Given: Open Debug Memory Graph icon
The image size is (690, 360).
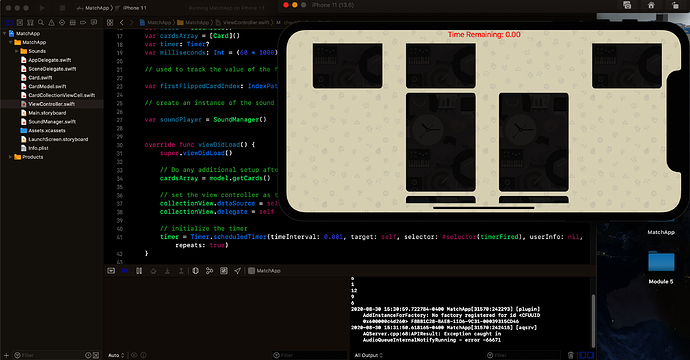Looking at the screenshot, I should click(x=209, y=271).
